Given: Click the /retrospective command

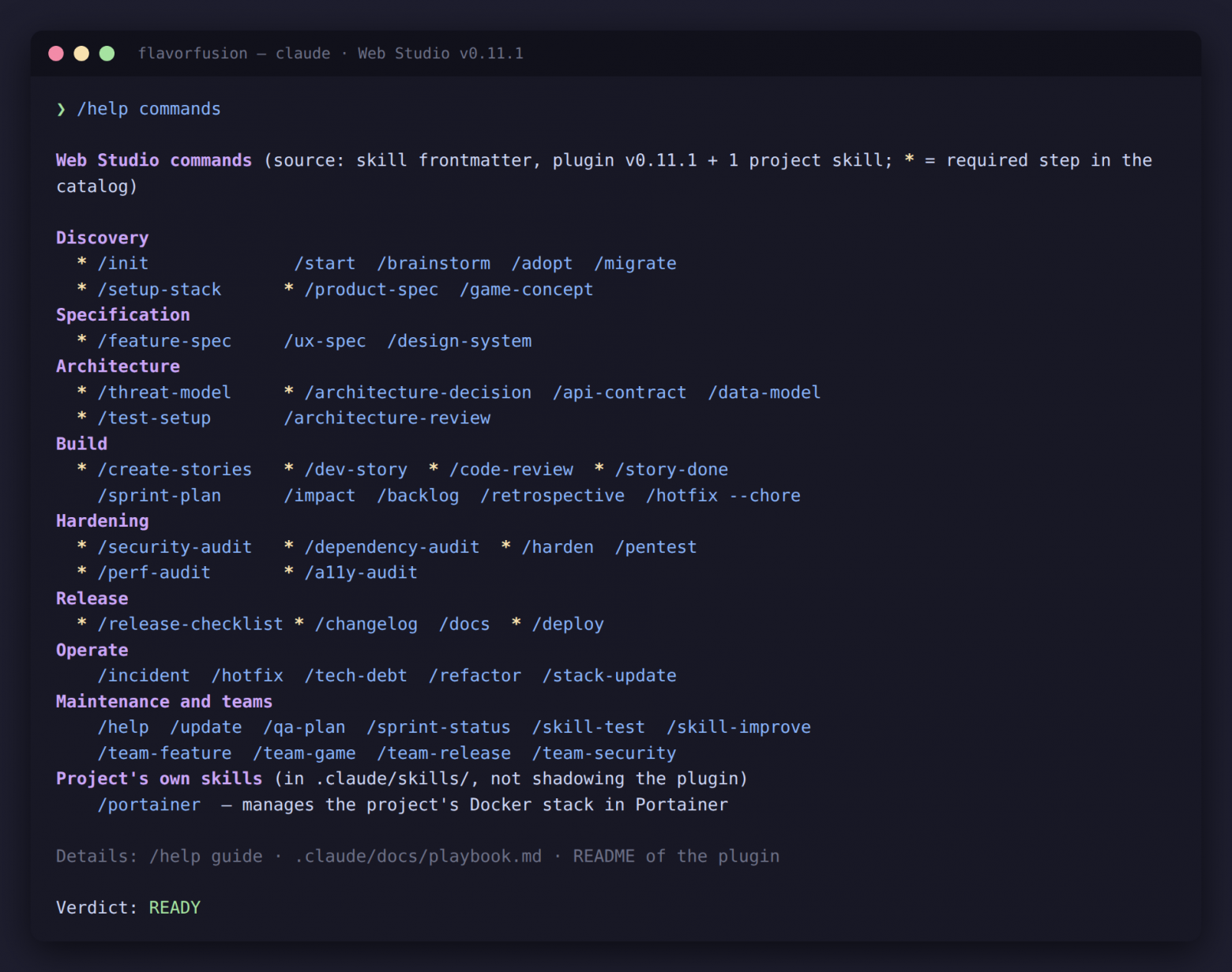Looking at the screenshot, I should (552, 496).
